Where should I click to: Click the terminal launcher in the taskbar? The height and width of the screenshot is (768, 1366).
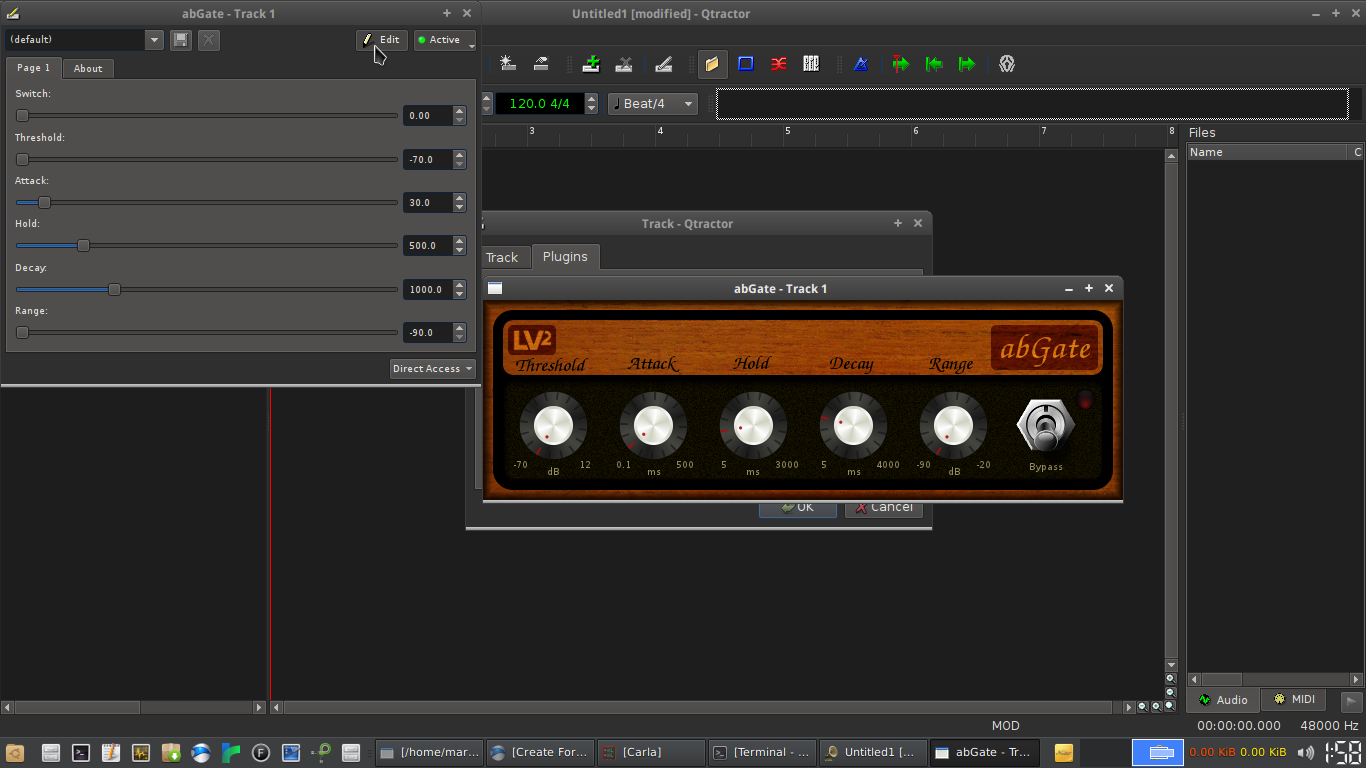81,753
